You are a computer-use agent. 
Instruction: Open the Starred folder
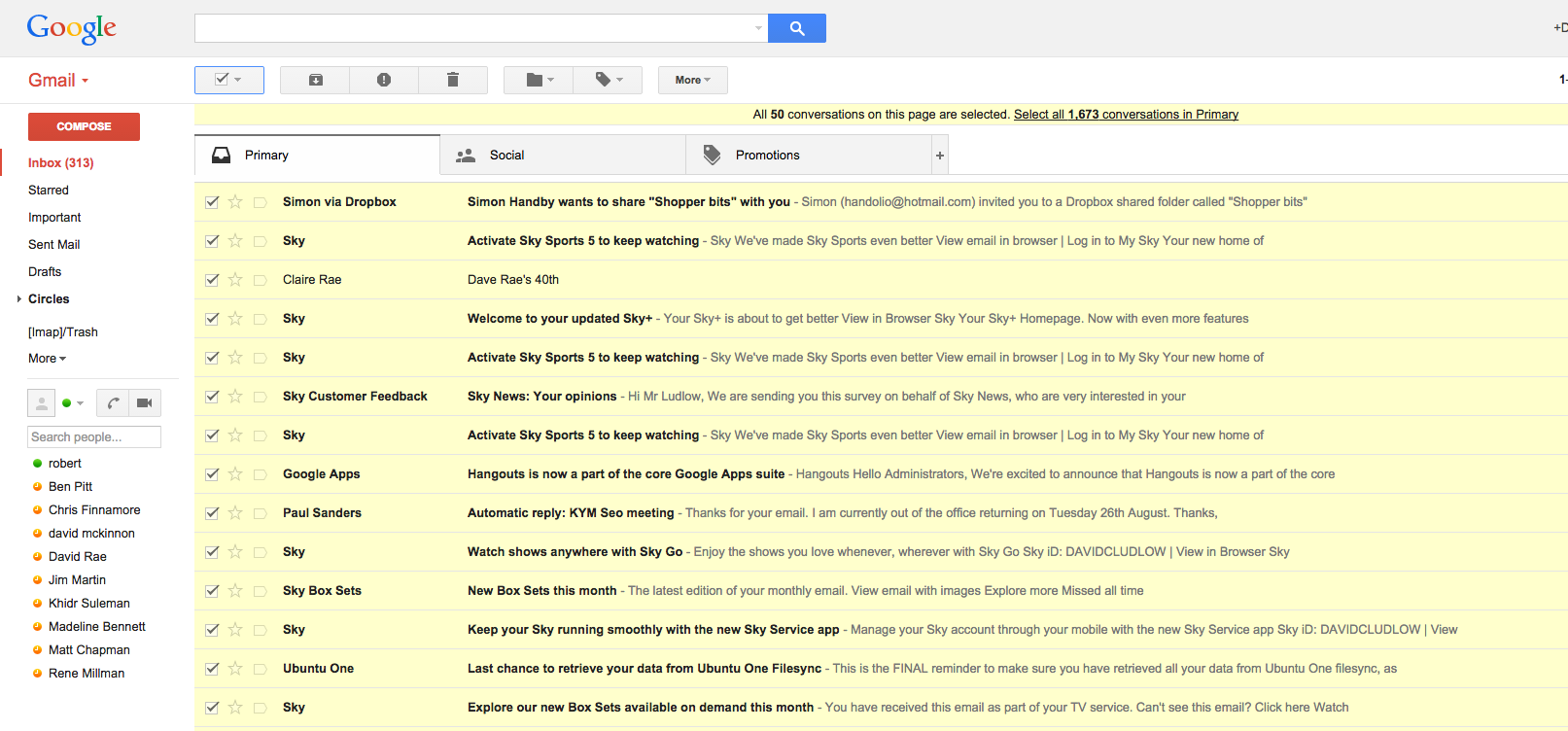click(49, 191)
